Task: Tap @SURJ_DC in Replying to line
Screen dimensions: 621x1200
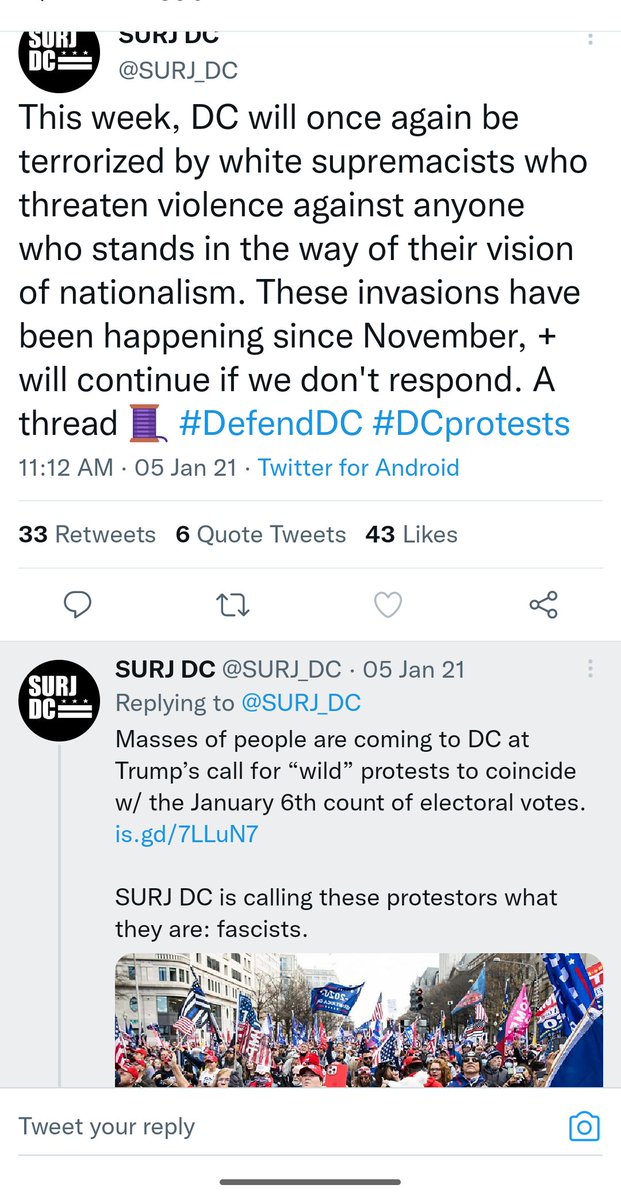Action: pyautogui.click(x=300, y=703)
